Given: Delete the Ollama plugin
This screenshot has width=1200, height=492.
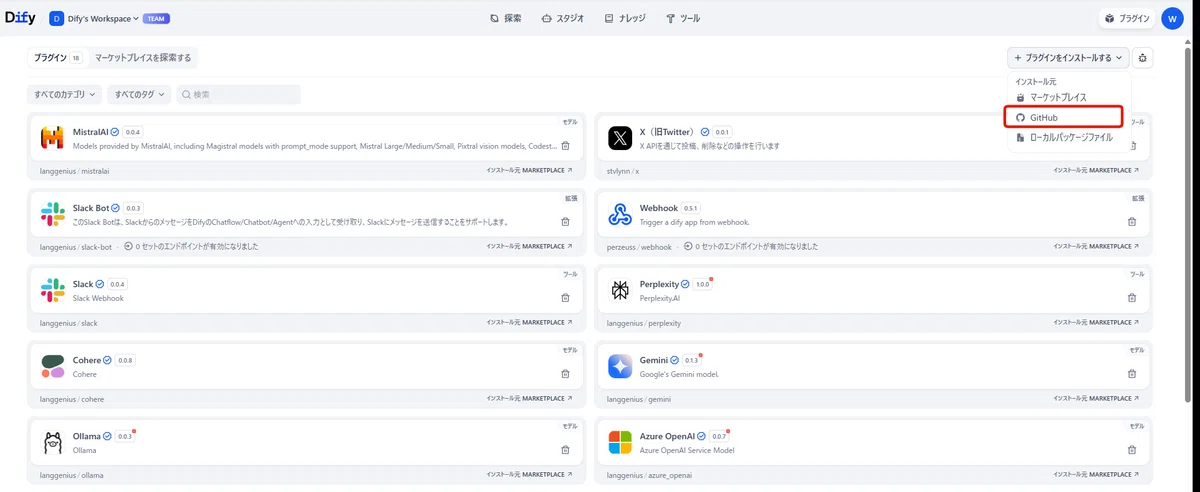Looking at the screenshot, I should click(x=565, y=451).
